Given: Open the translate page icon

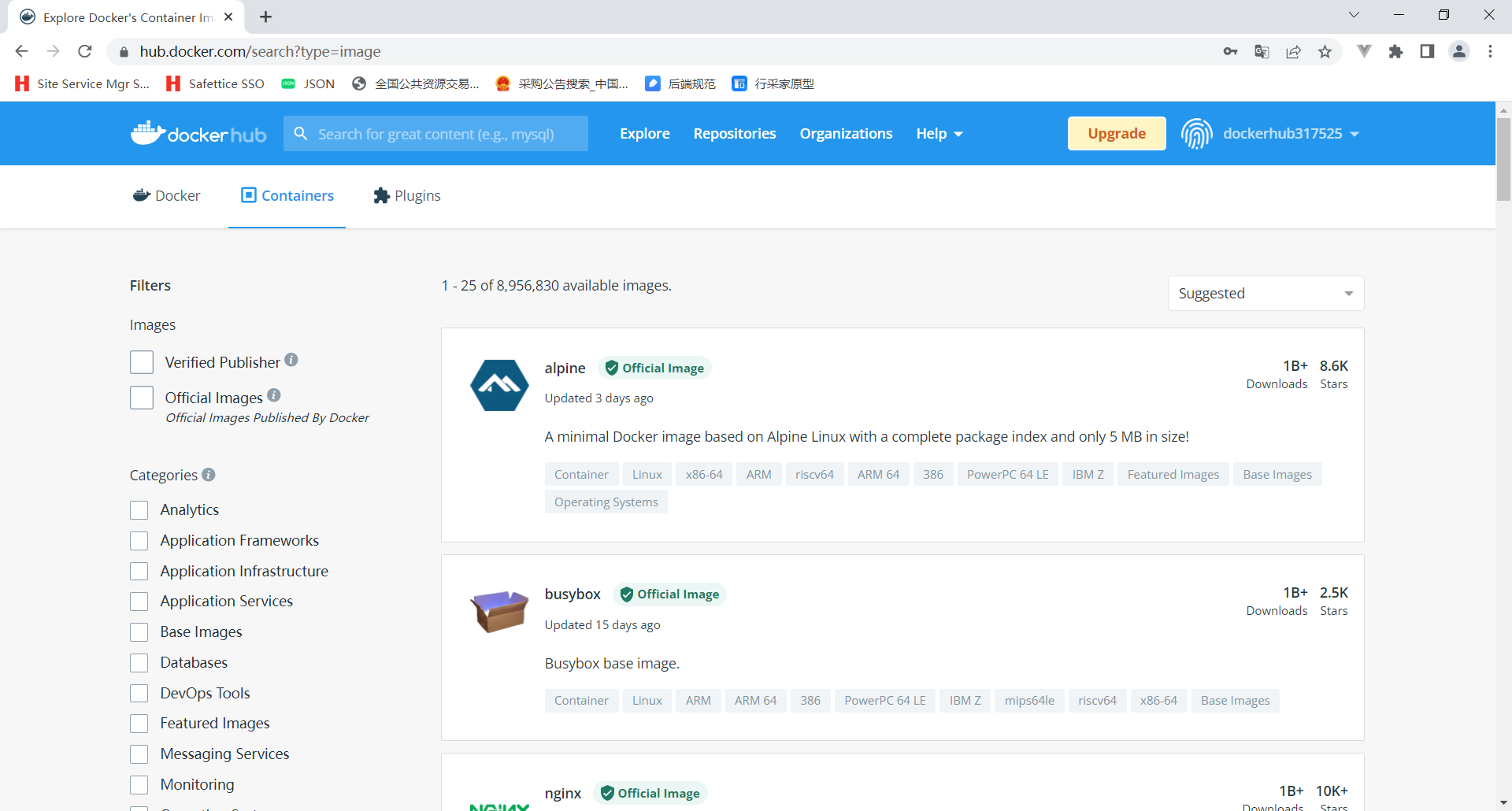Looking at the screenshot, I should [x=1262, y=51].
